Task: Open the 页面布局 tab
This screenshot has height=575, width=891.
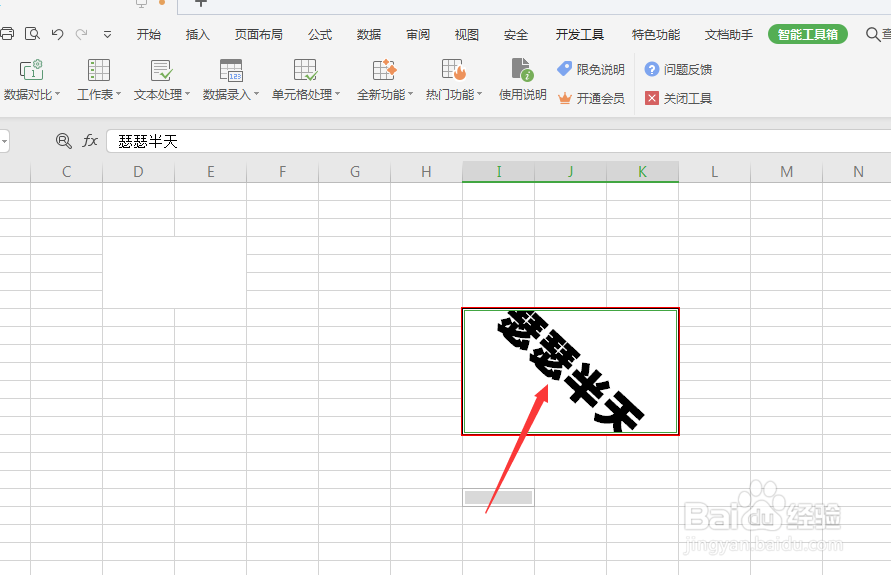Action: [259, 35]
